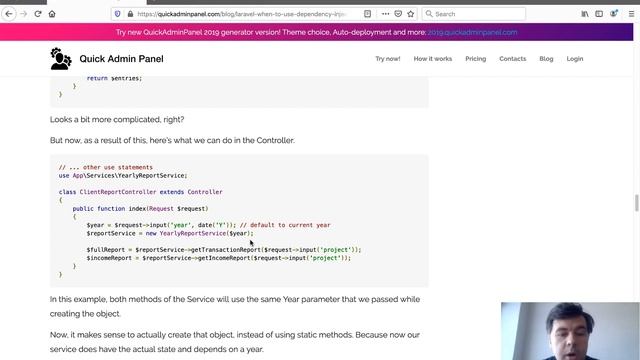The width and height of the screenshot is (640, 360).
Task: Open the Contacts nav item
Action: coord(513,59)
